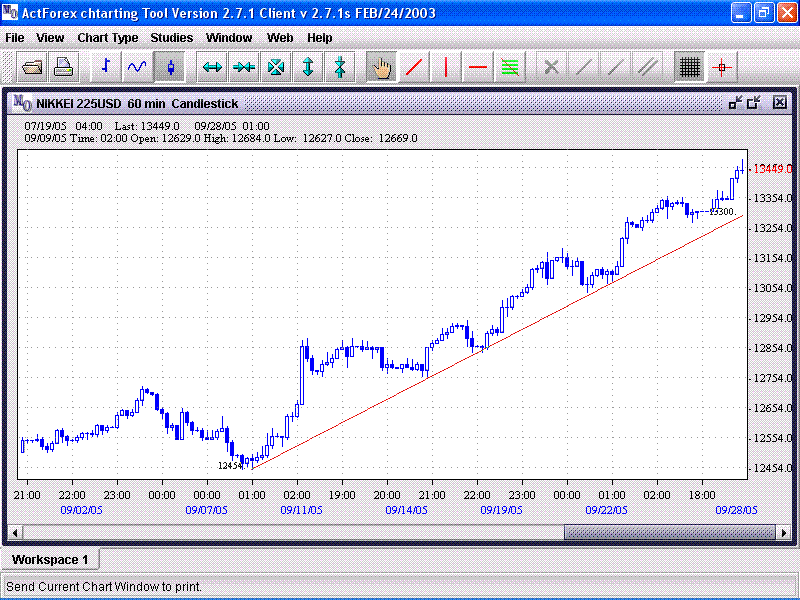800x600 pixels.
Task: Select the red vertical line tool
Action: point(445,68)
